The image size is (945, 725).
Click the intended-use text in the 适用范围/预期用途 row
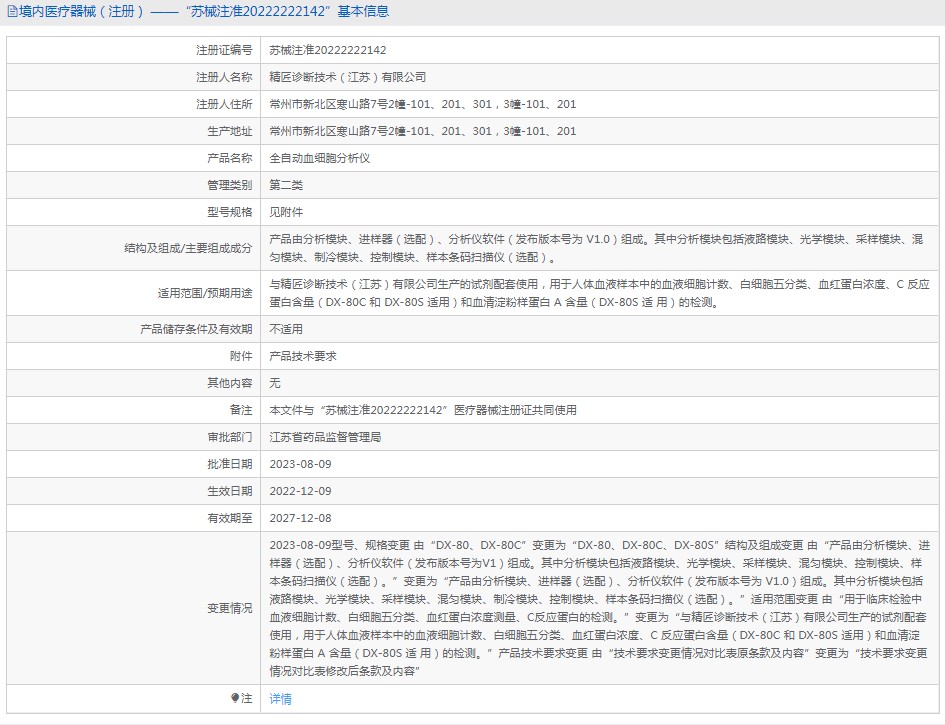599,293
